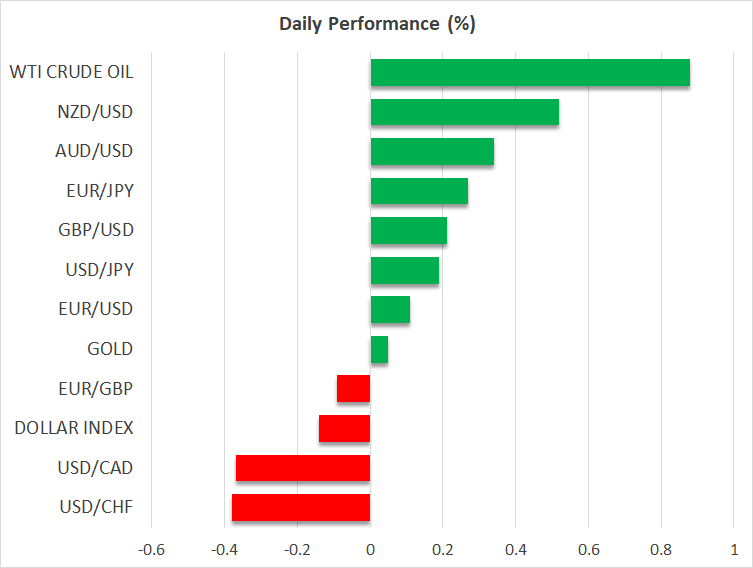Click the red USD/CHF bar
Image resolution: width=753 pixels, height=568 pixels.
pyautogui.click(x=301, y=507)
